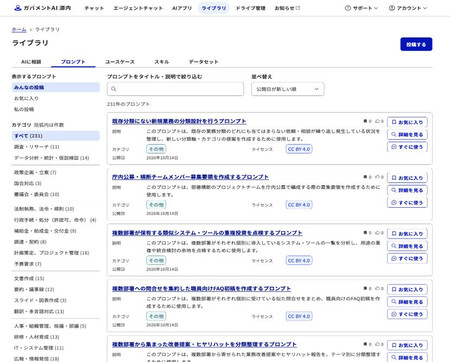
Task: Switch to the ユースケース tab
Action: coord(120,62)
